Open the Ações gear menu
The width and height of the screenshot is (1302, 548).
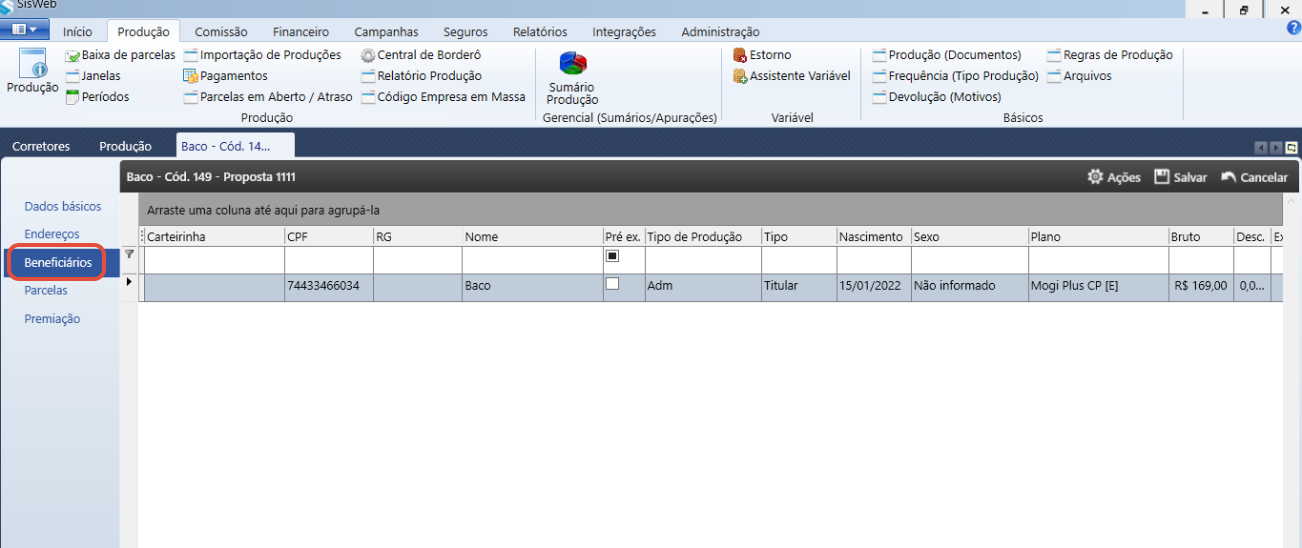(1114, 177)
